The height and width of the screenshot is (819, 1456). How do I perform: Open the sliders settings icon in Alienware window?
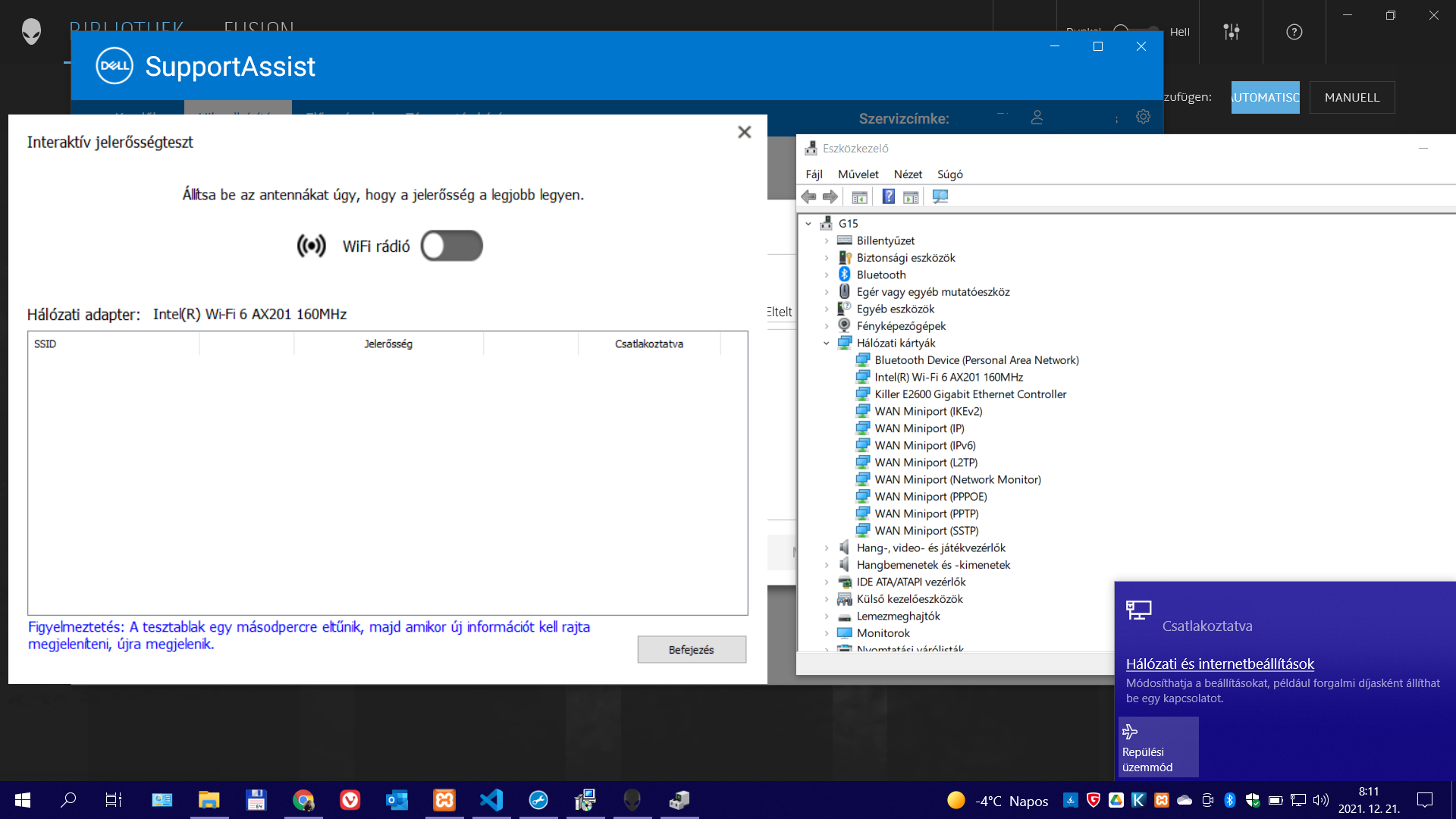click(x=1232, y=32)
